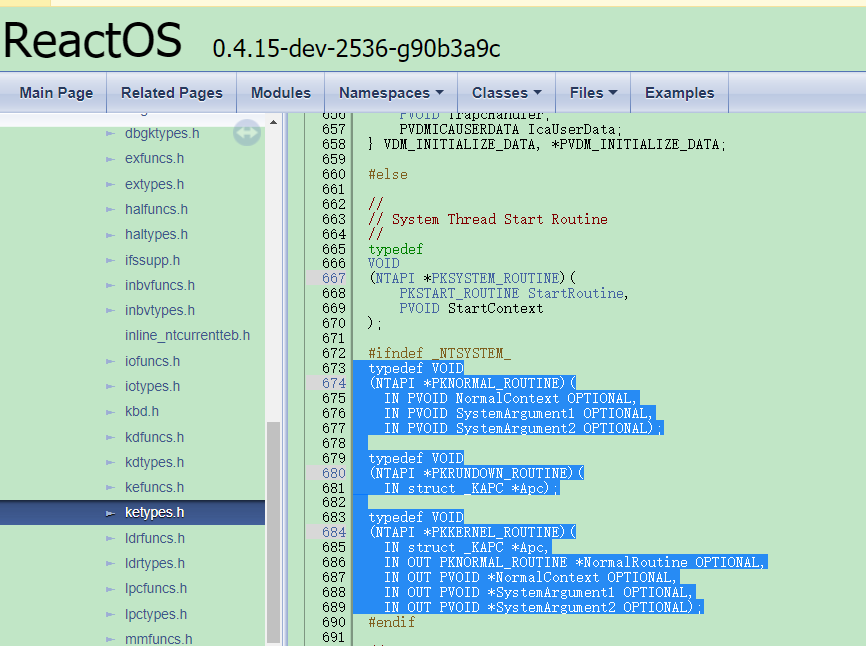Follow the VDM_INITIALIZE_DATA typedef link

tap(460, 144)
